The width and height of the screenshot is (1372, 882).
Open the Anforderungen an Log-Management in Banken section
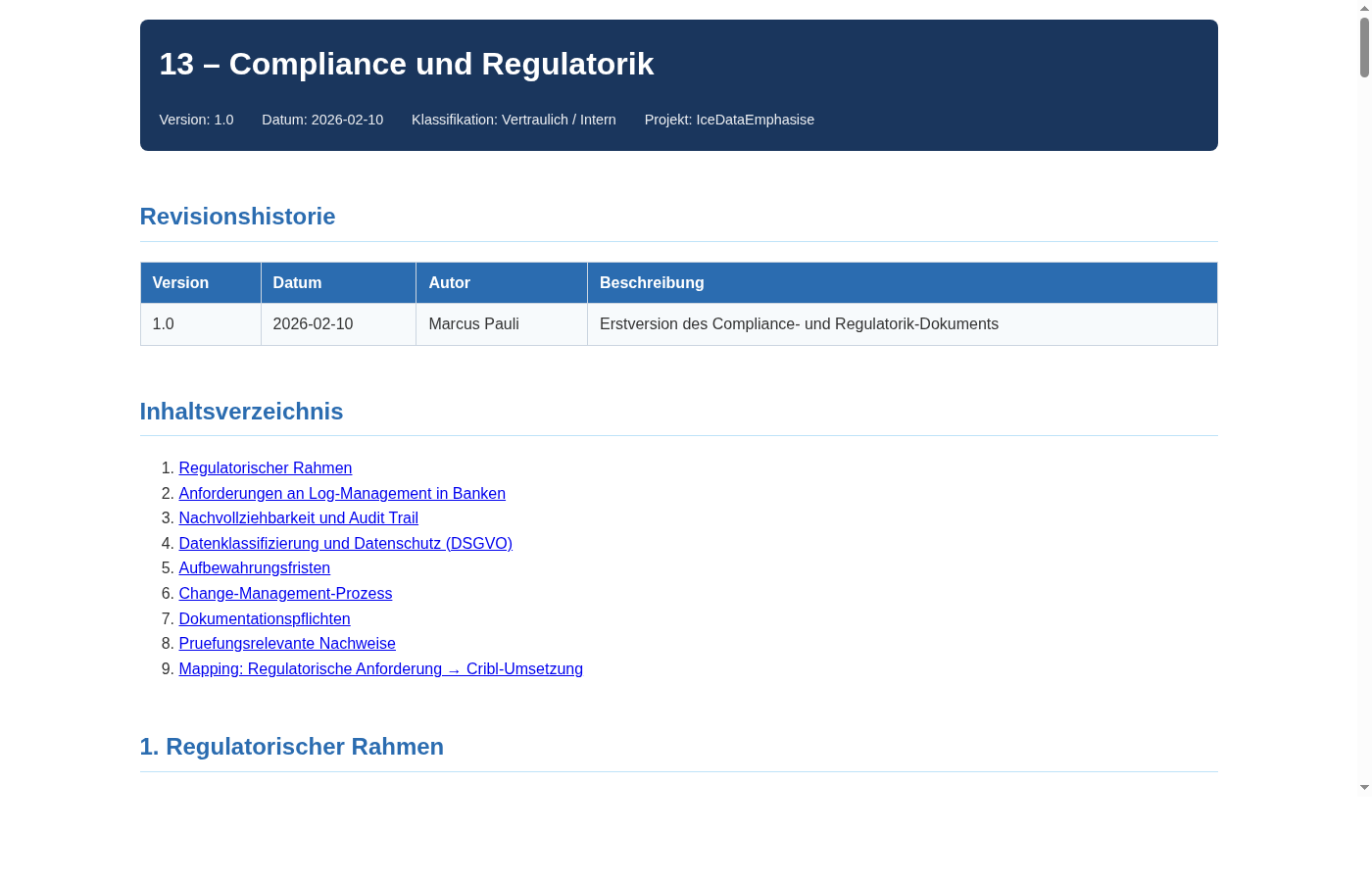click(341, 493)
